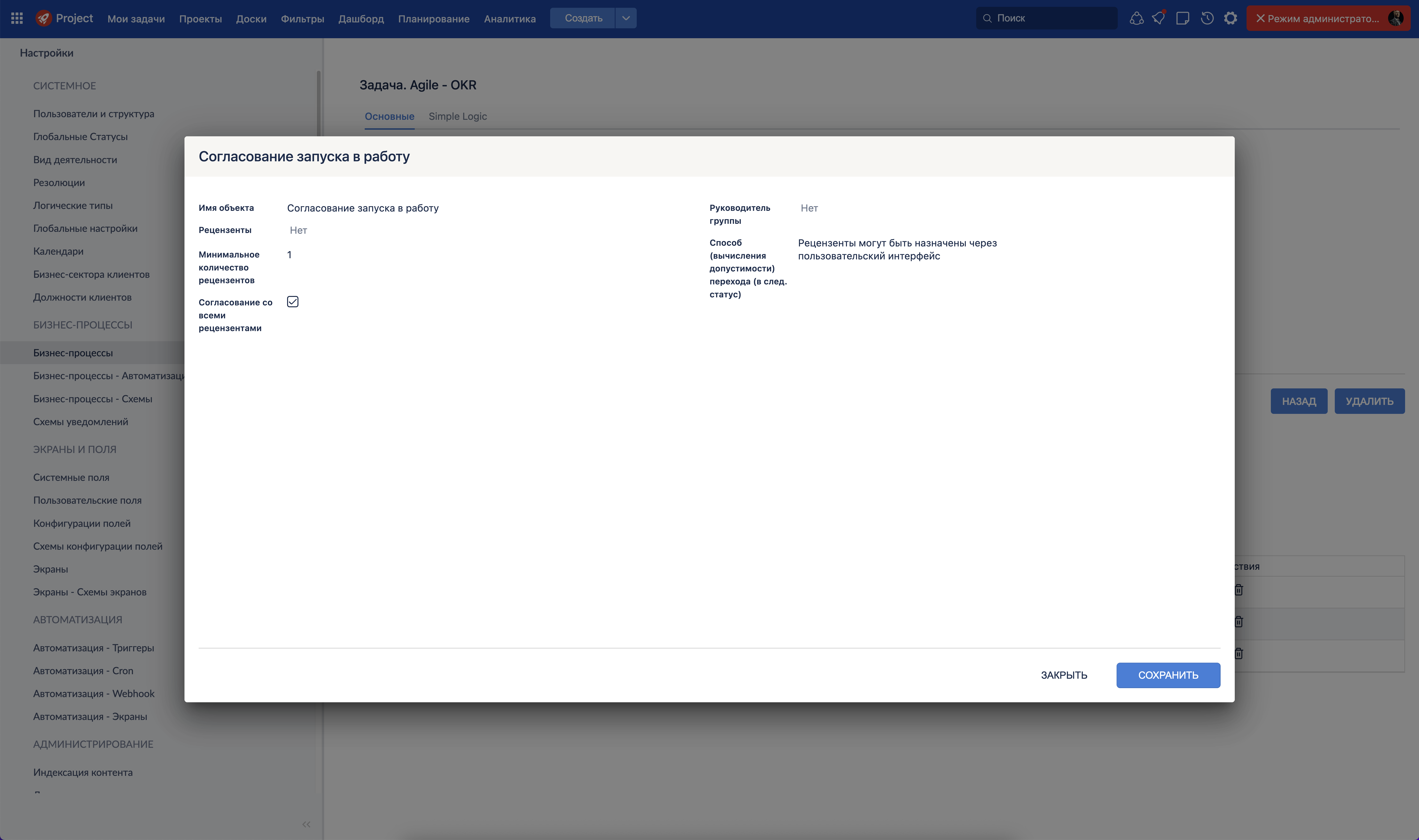
Task: Click the Создать button
Action: tap(583, 18)
